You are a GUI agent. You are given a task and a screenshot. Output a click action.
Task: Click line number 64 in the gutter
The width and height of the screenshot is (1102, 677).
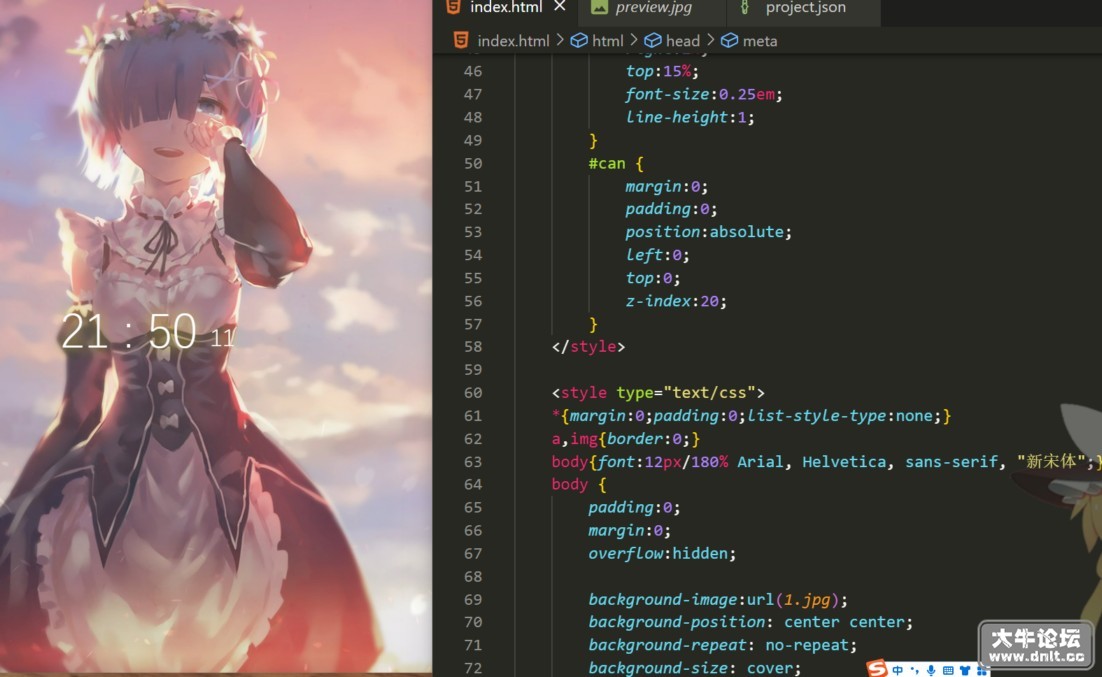(x=473, y=484)
